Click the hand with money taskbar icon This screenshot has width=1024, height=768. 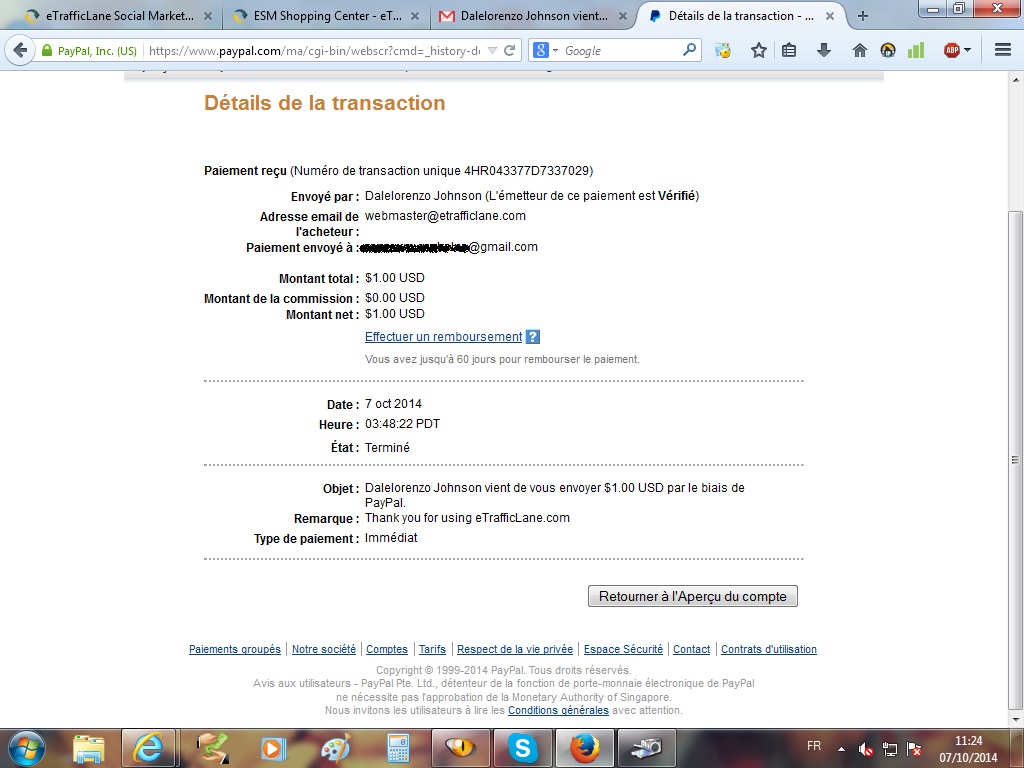[x=212, y=748]
